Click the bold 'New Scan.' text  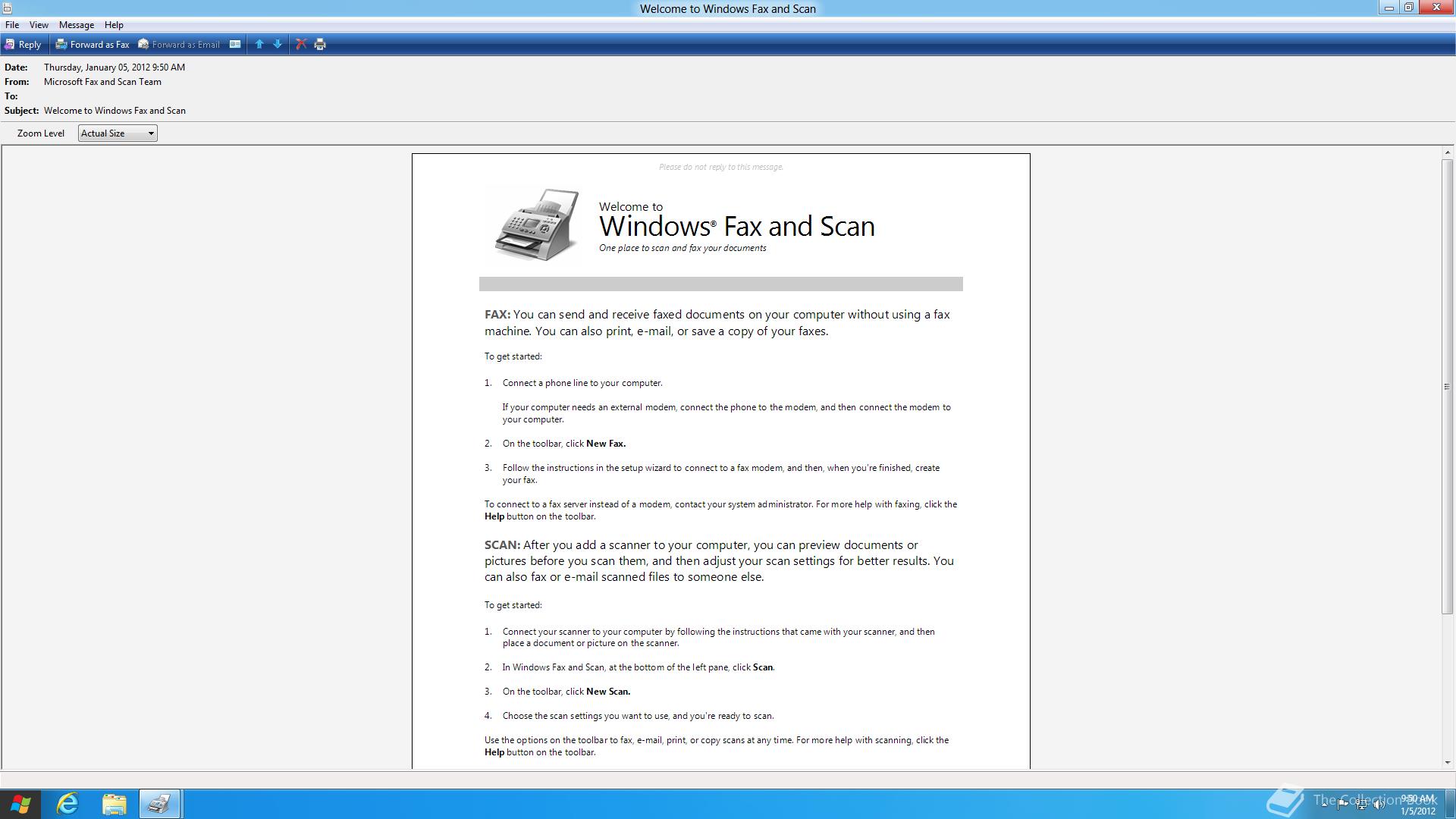pos(608,692)
